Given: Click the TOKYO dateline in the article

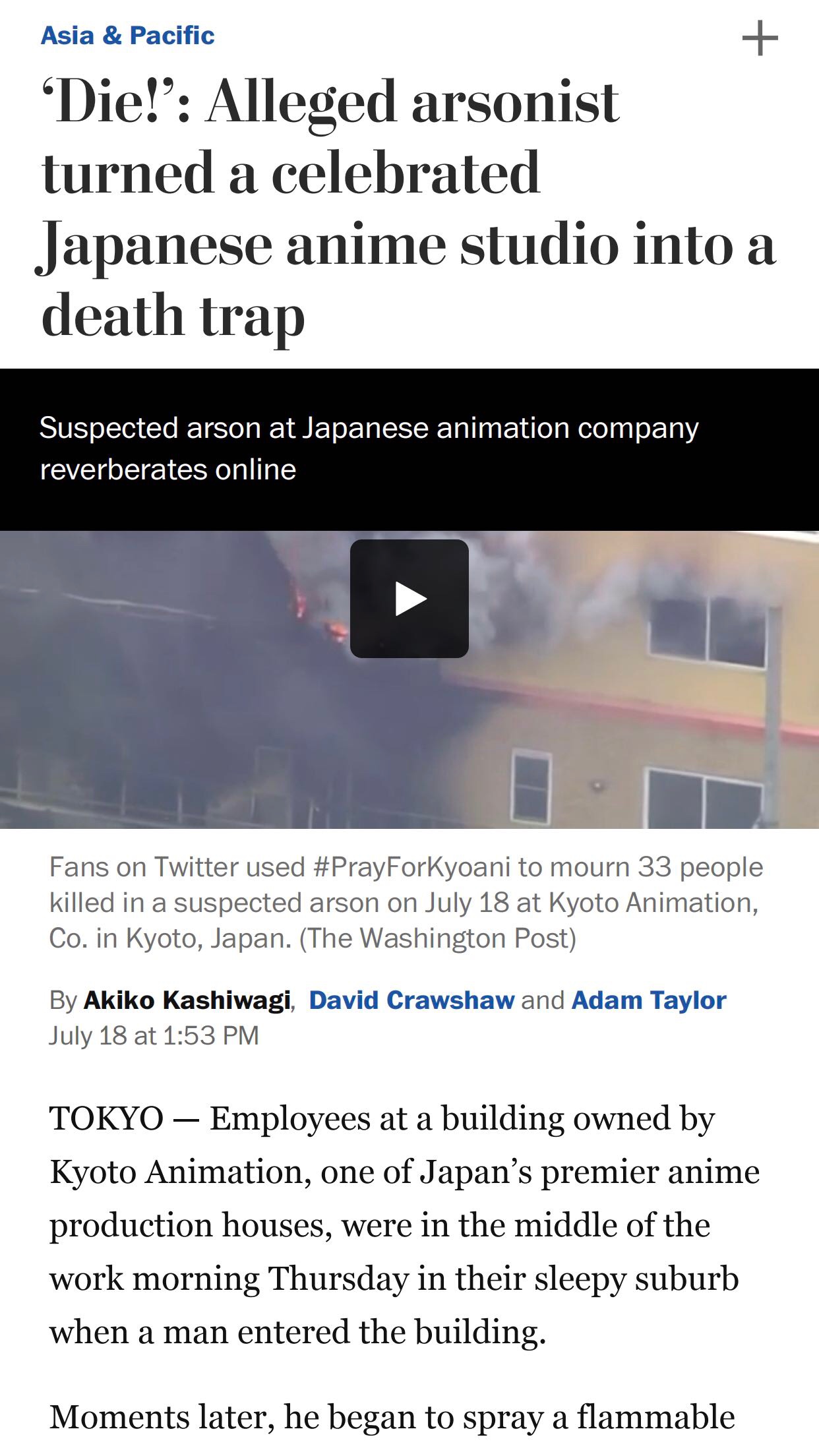Looking at the screenshot, I should [106, 1119].
